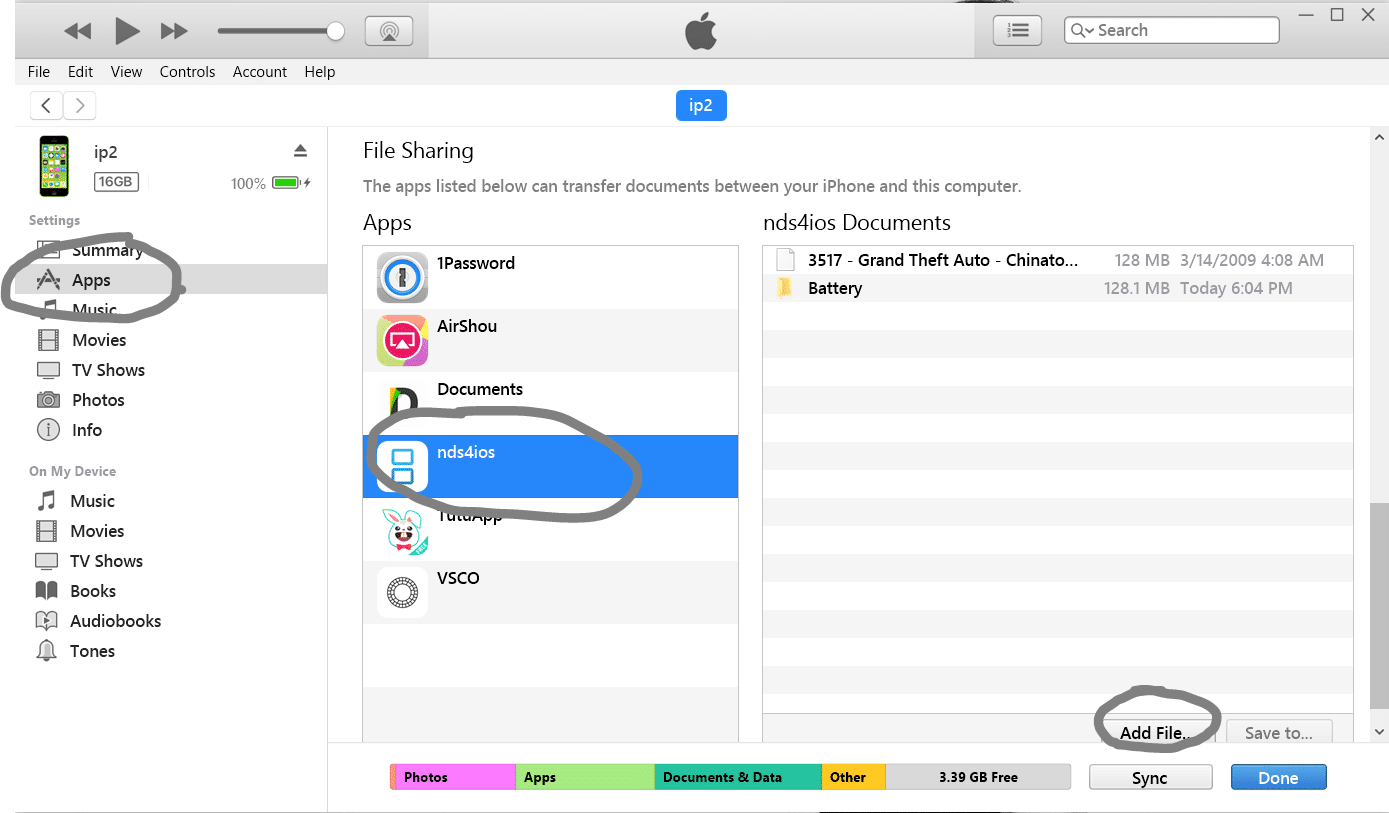This screenshot has width=1389, height=813.
Task: Select the 1Password app icon
Action: pyautogui.click(x=402, y=277)
